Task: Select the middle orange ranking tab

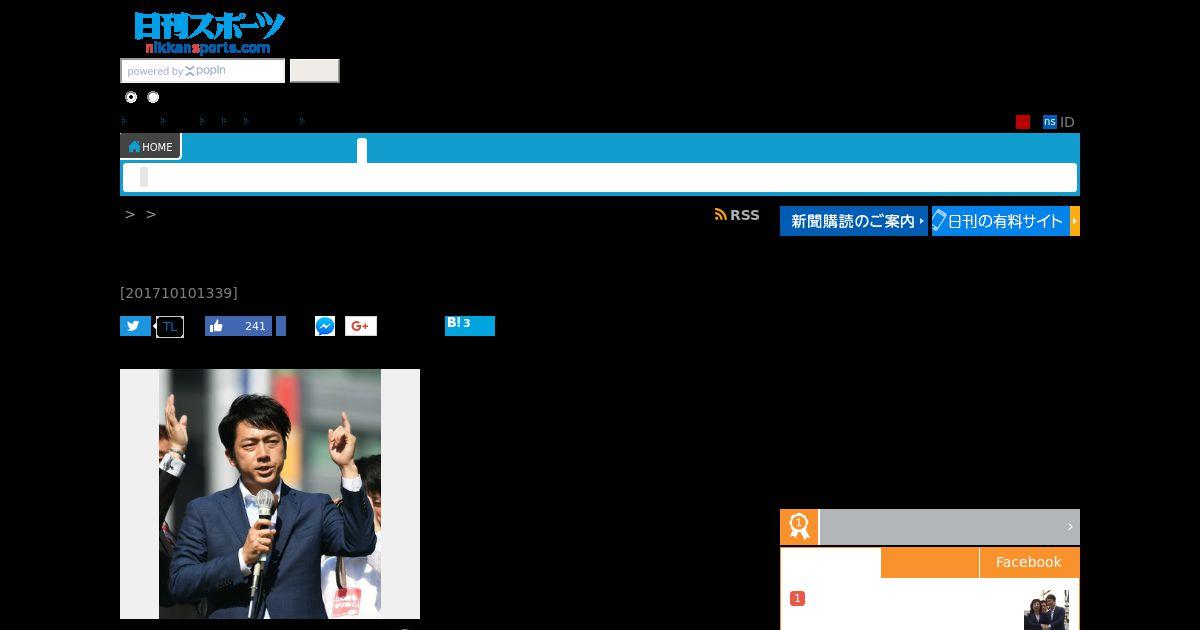Action: 930,562
